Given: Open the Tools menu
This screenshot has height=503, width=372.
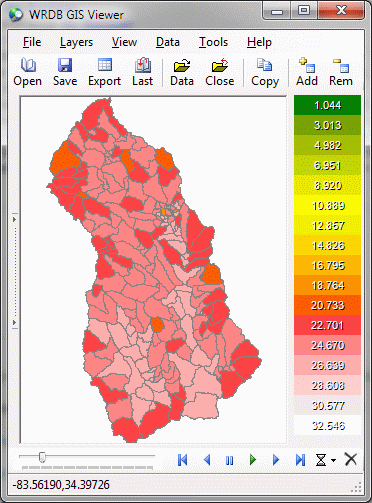Looking at the screenshot, I should (213, 42).
